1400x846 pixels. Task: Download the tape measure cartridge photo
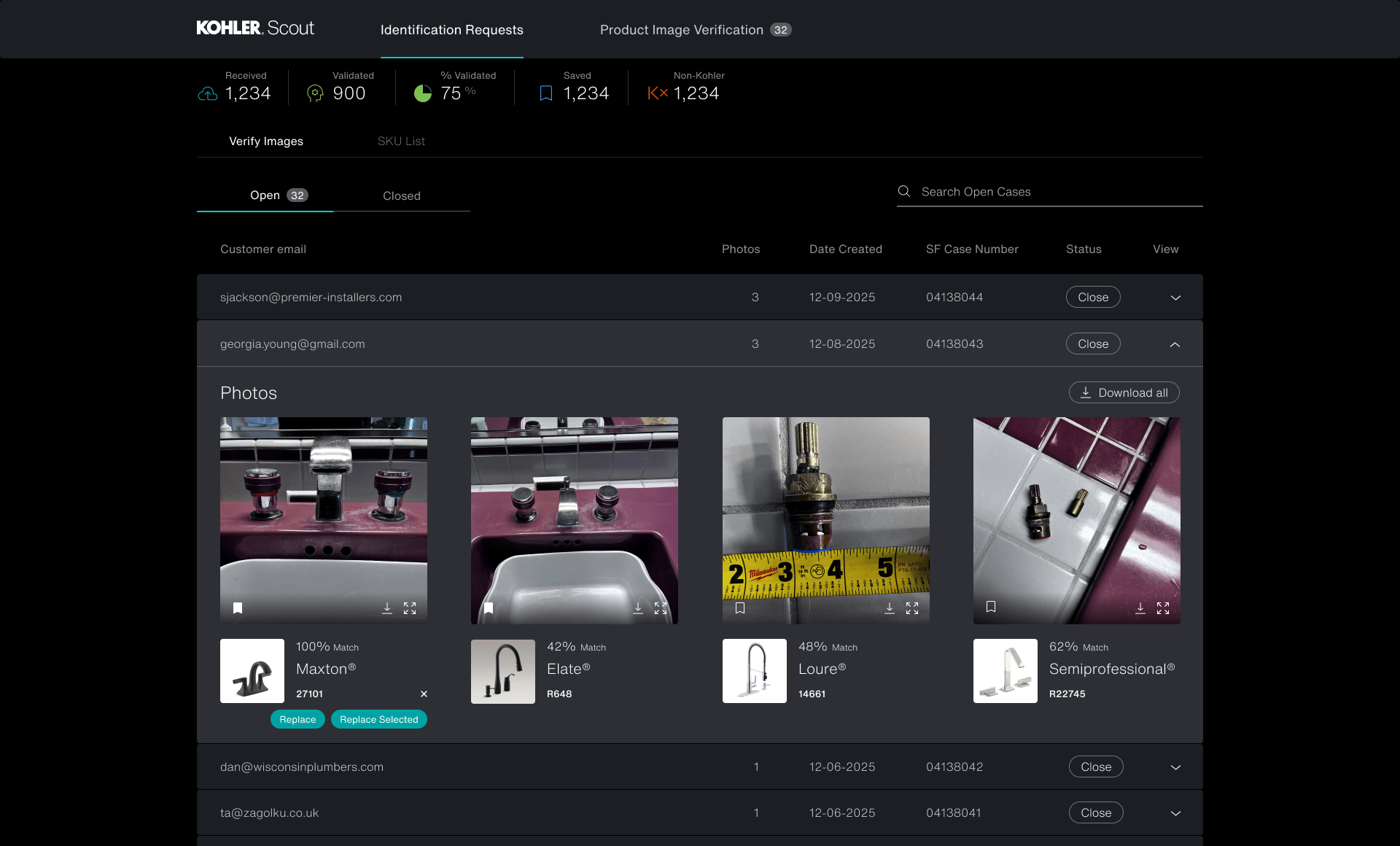pyautogui.click(x=890, y=608)
